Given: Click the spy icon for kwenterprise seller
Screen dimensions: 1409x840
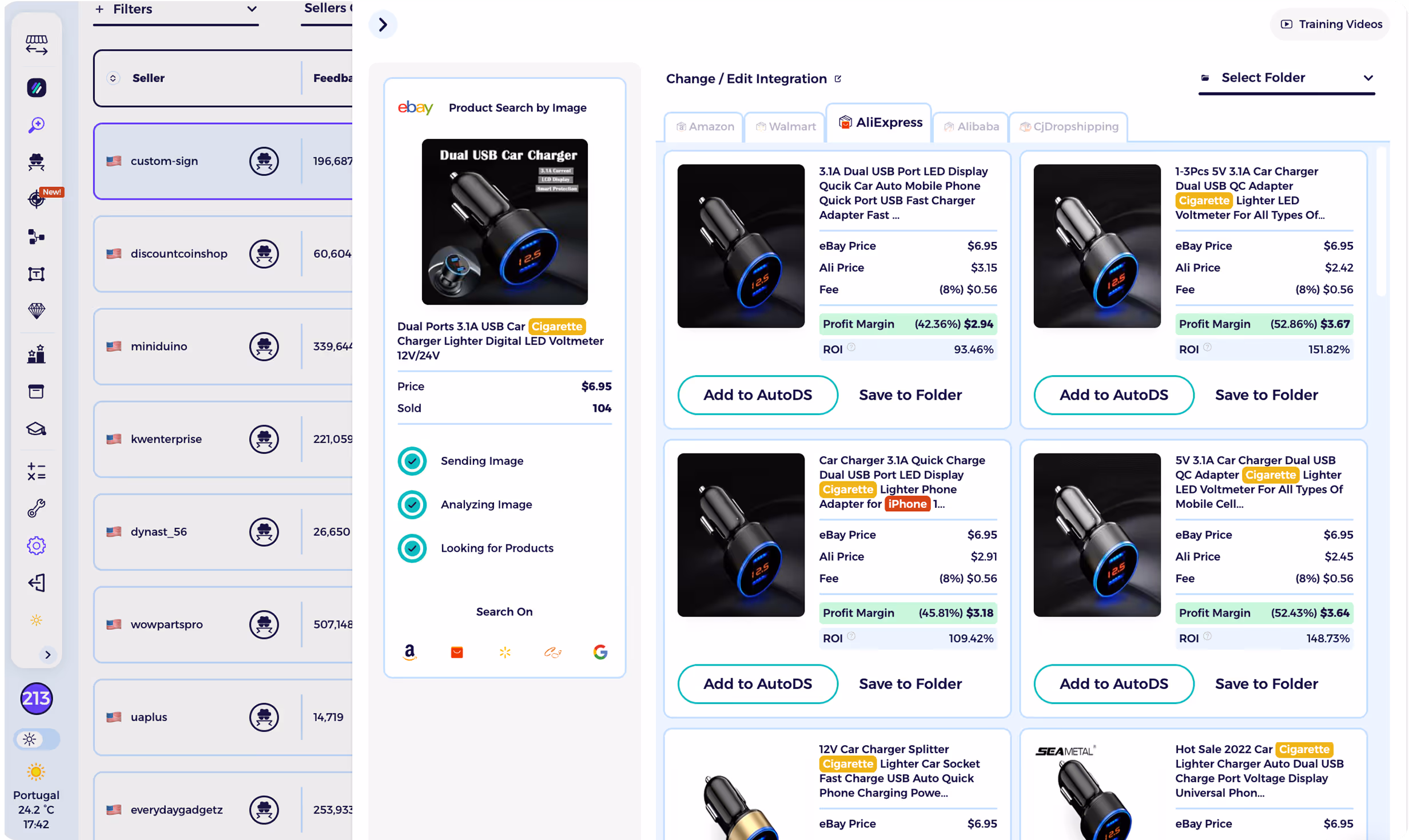Looking at the screenshot, I should point(264,439).
